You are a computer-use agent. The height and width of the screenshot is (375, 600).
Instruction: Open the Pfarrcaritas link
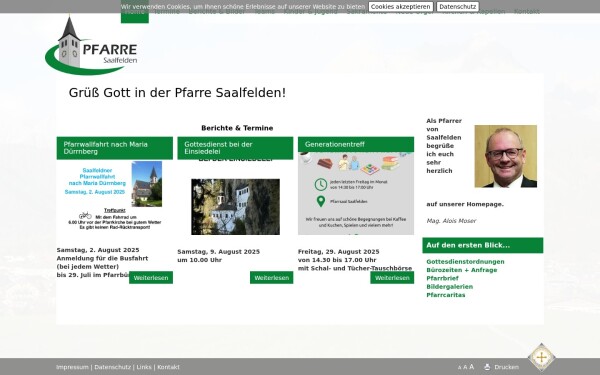446,295
